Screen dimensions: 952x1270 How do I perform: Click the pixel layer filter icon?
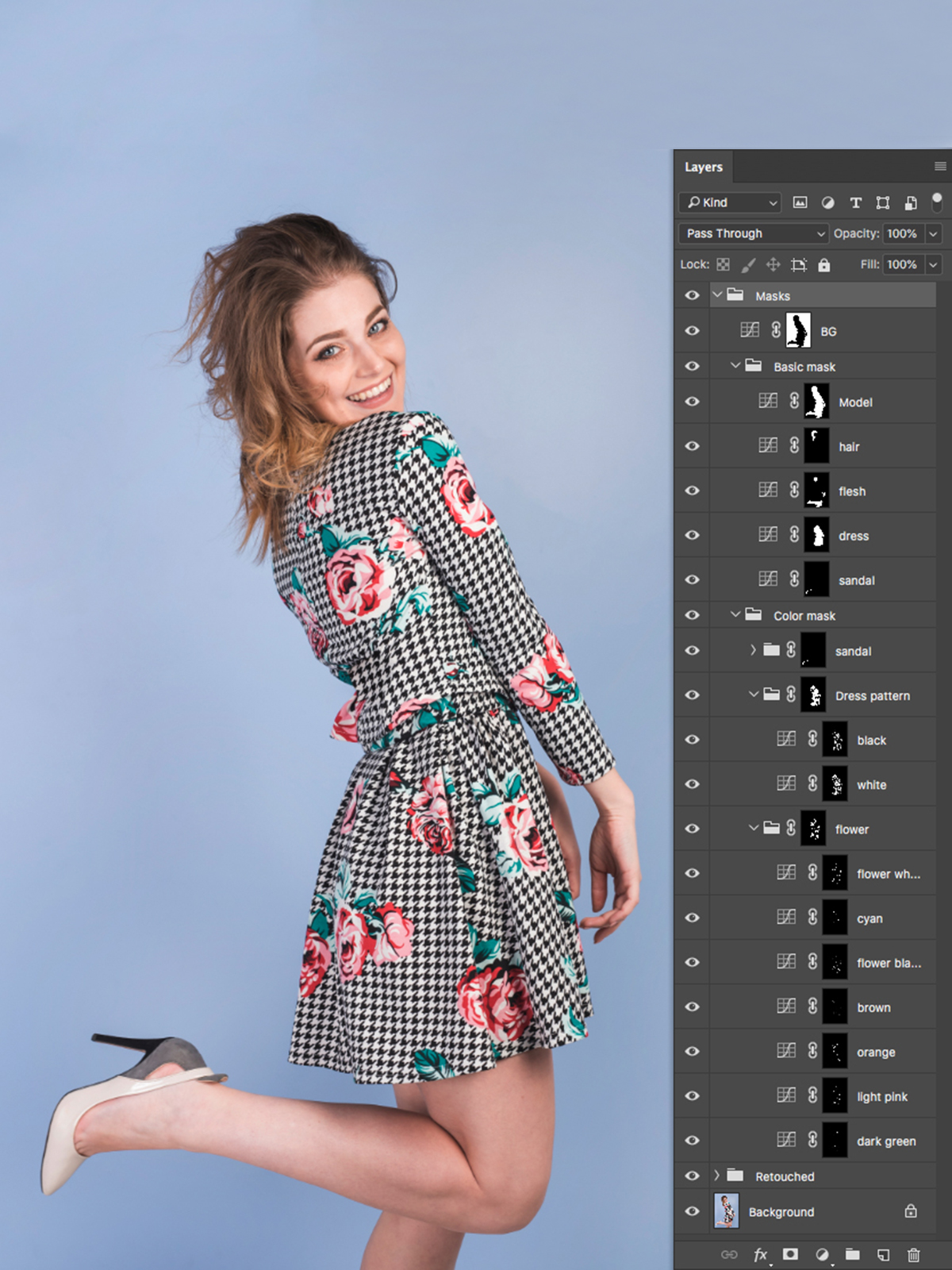[x=800, y=202]
